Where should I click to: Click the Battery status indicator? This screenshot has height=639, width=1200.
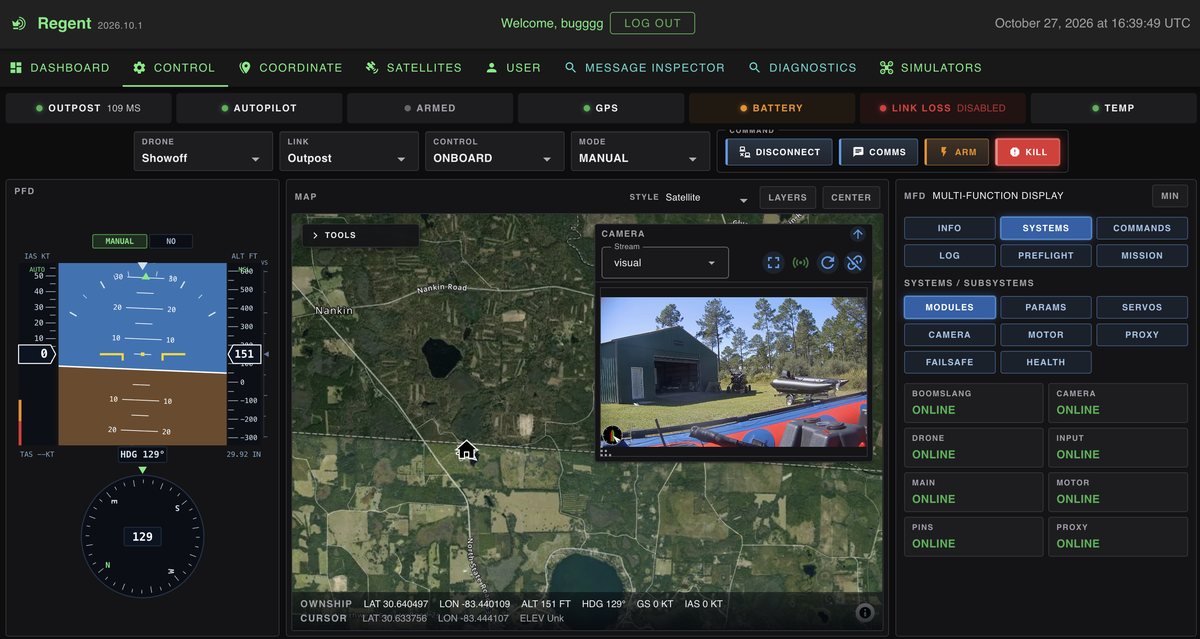tap(772, 108)
